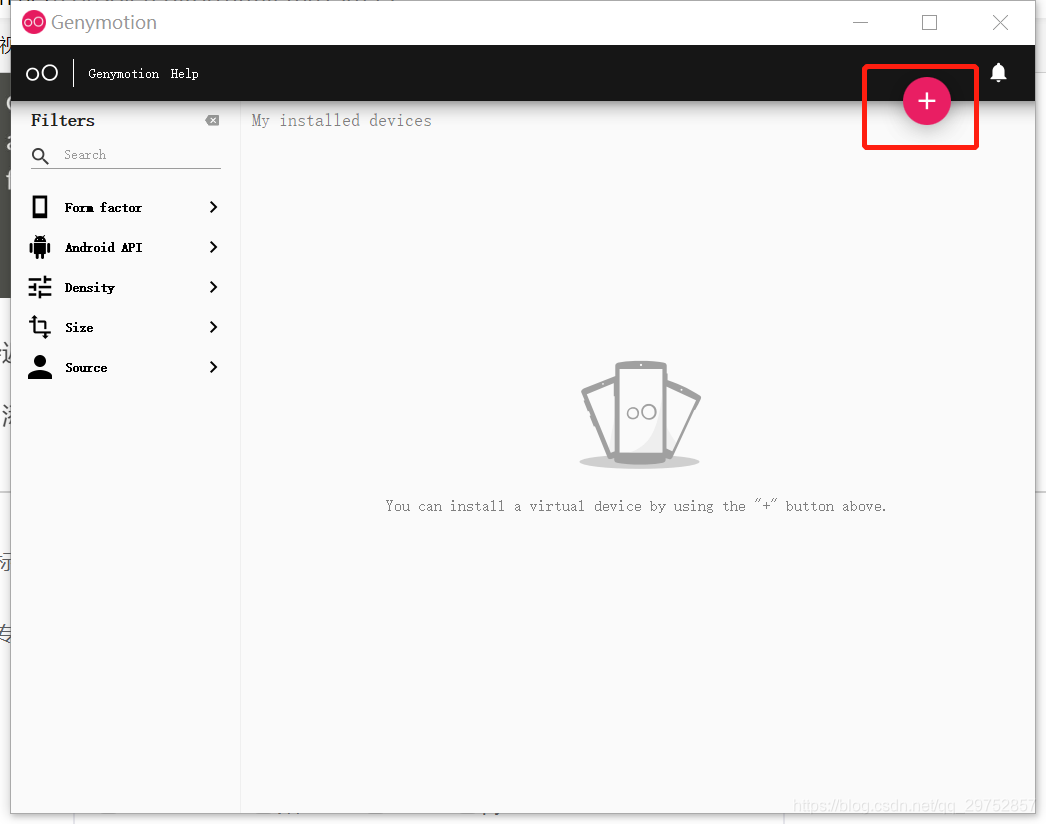This screenshot has height=824, width=1046.
Task: Minimize the Genymotion window
Action: point(861,23)
